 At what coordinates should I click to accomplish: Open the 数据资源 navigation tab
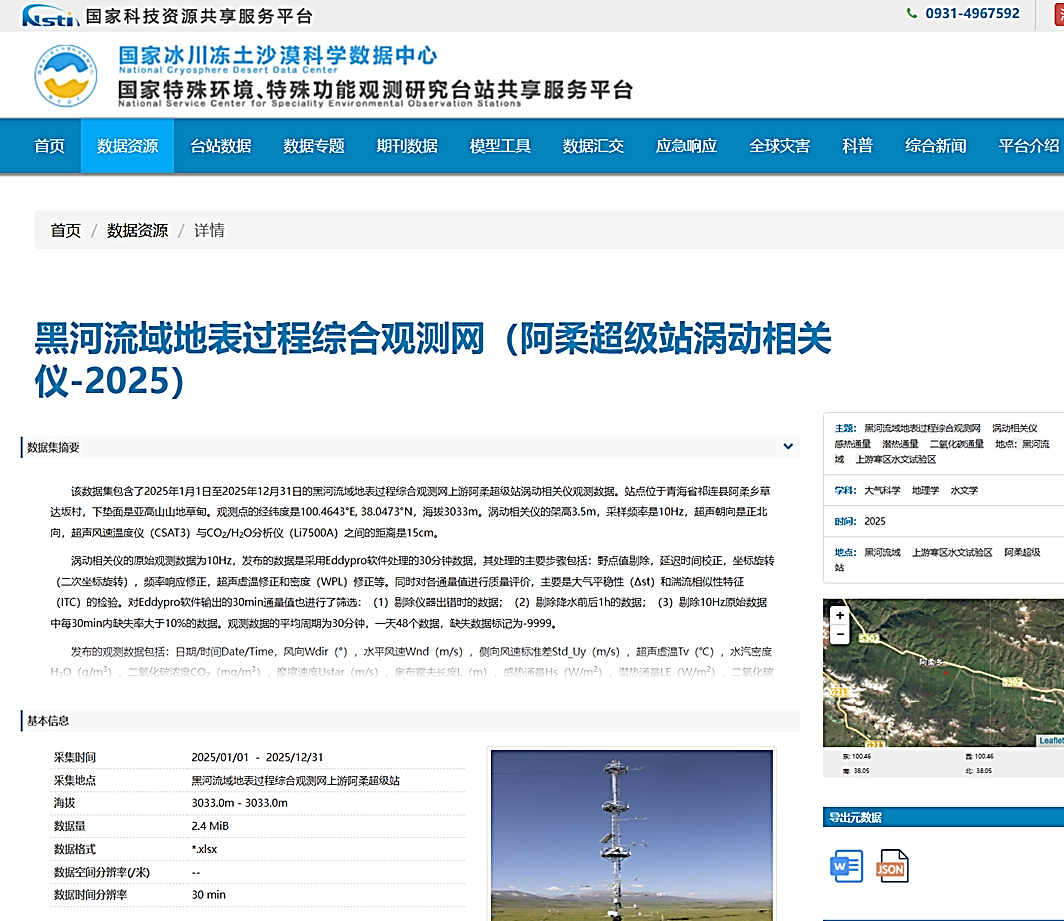point(128,146)
